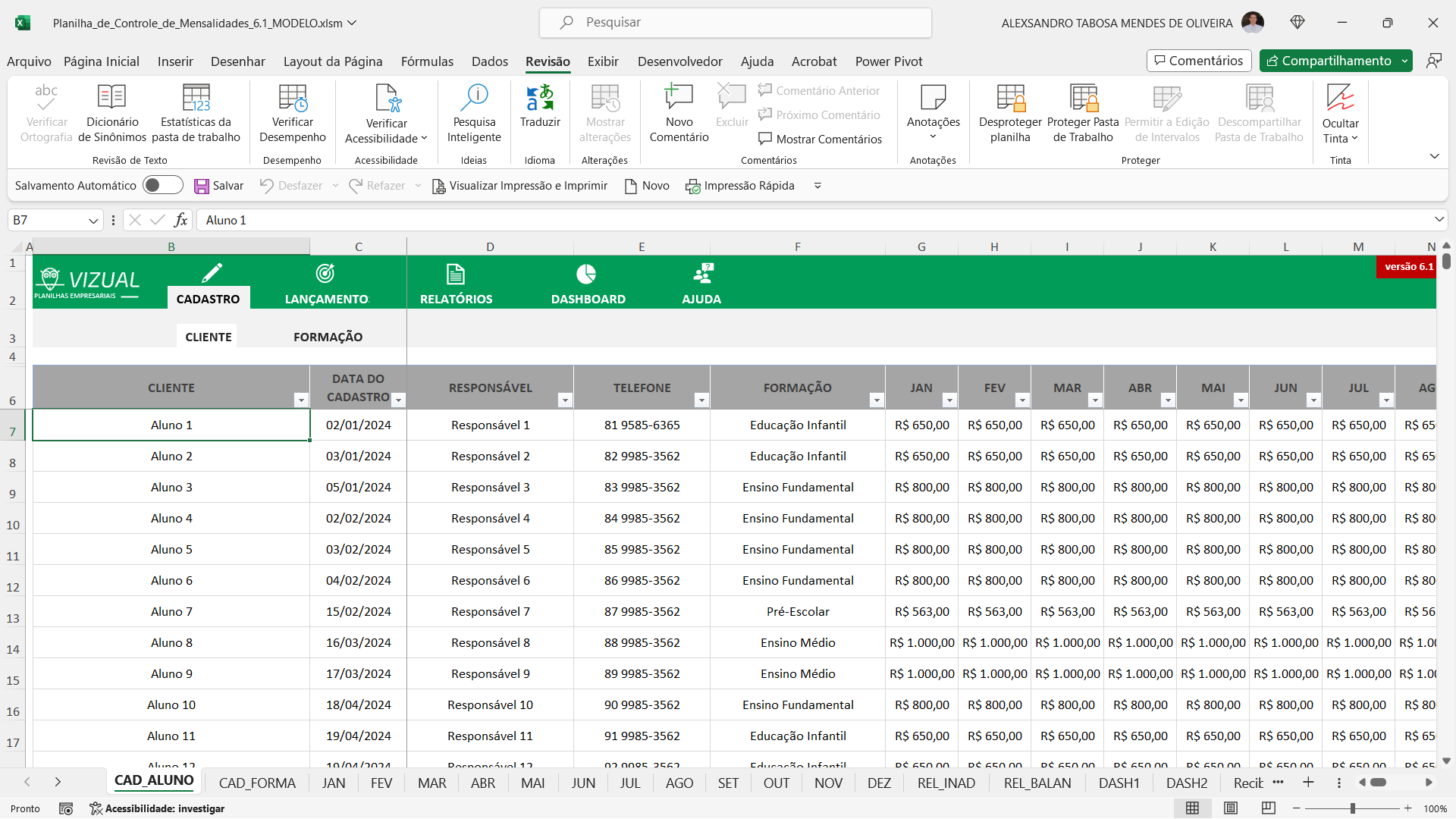The image size is (1456, 819).
Task: Open the Fórmulas ribbon tab
Action: click(427, 61)
